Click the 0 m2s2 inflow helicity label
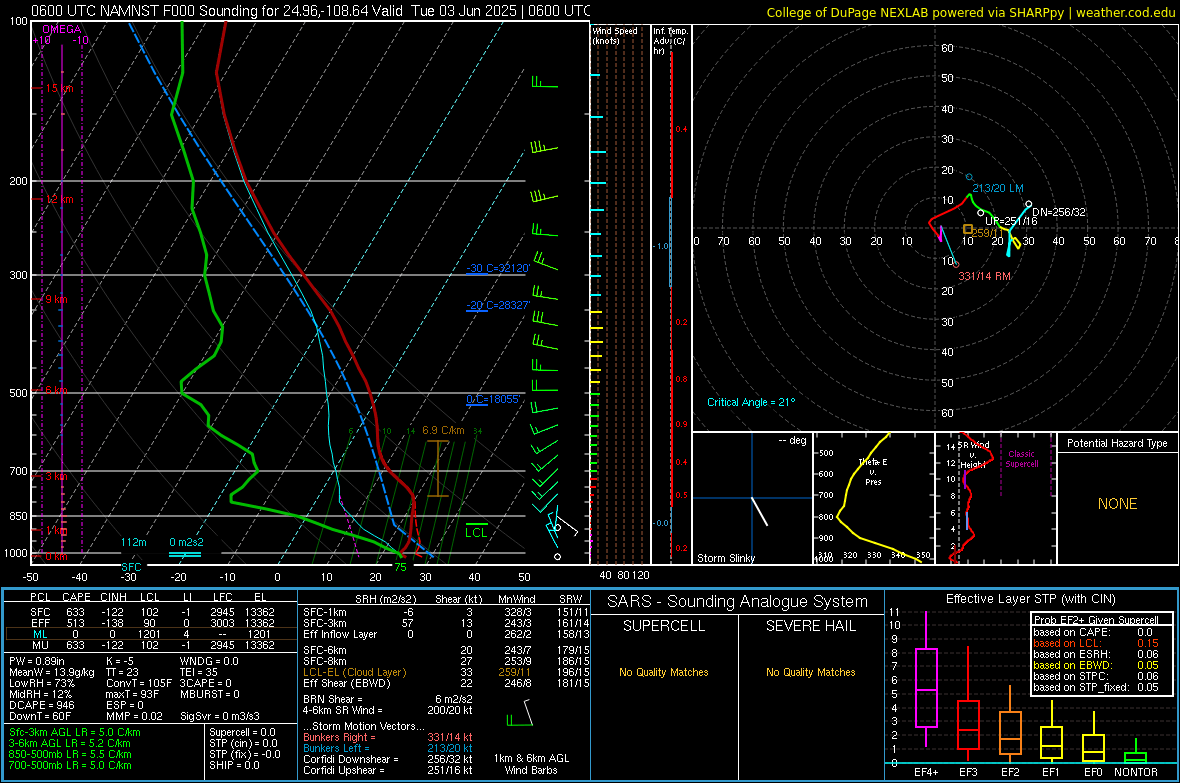 click(x=186, y=542)
